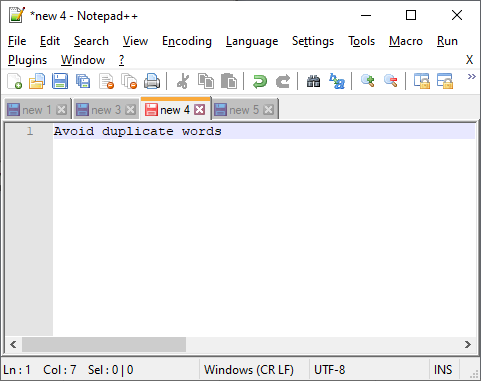Open the ? help menu

(x=121, y=60)
